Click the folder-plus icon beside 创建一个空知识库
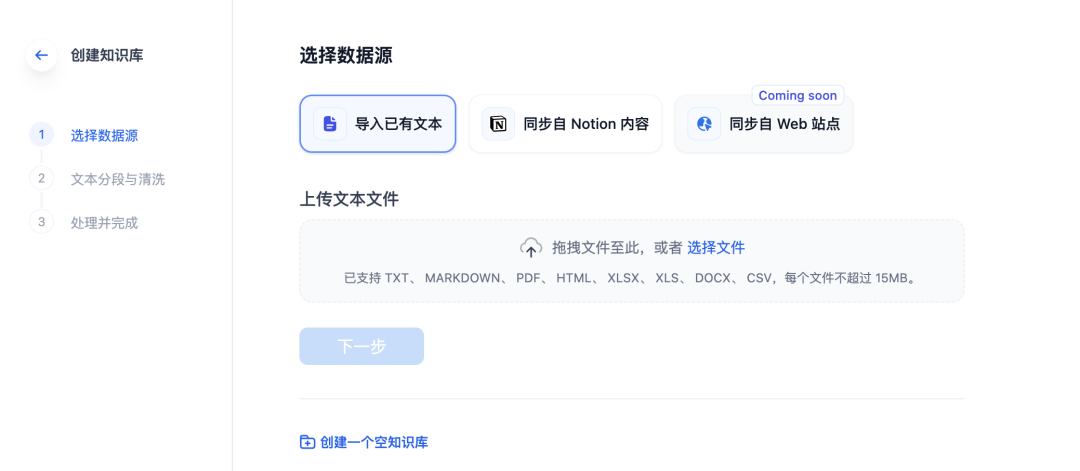The width and height of the screenshot is (1080, 471). click(307, 442)
